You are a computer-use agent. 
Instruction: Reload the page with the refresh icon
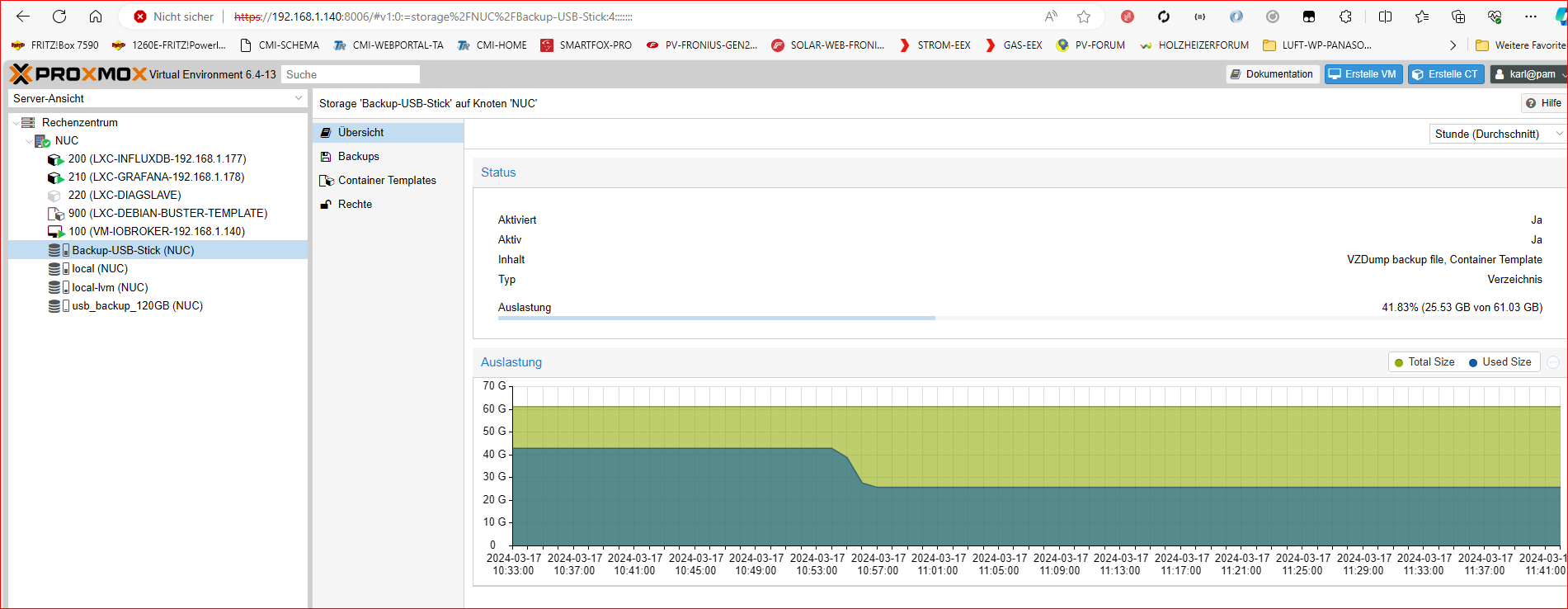pos(59,17)
